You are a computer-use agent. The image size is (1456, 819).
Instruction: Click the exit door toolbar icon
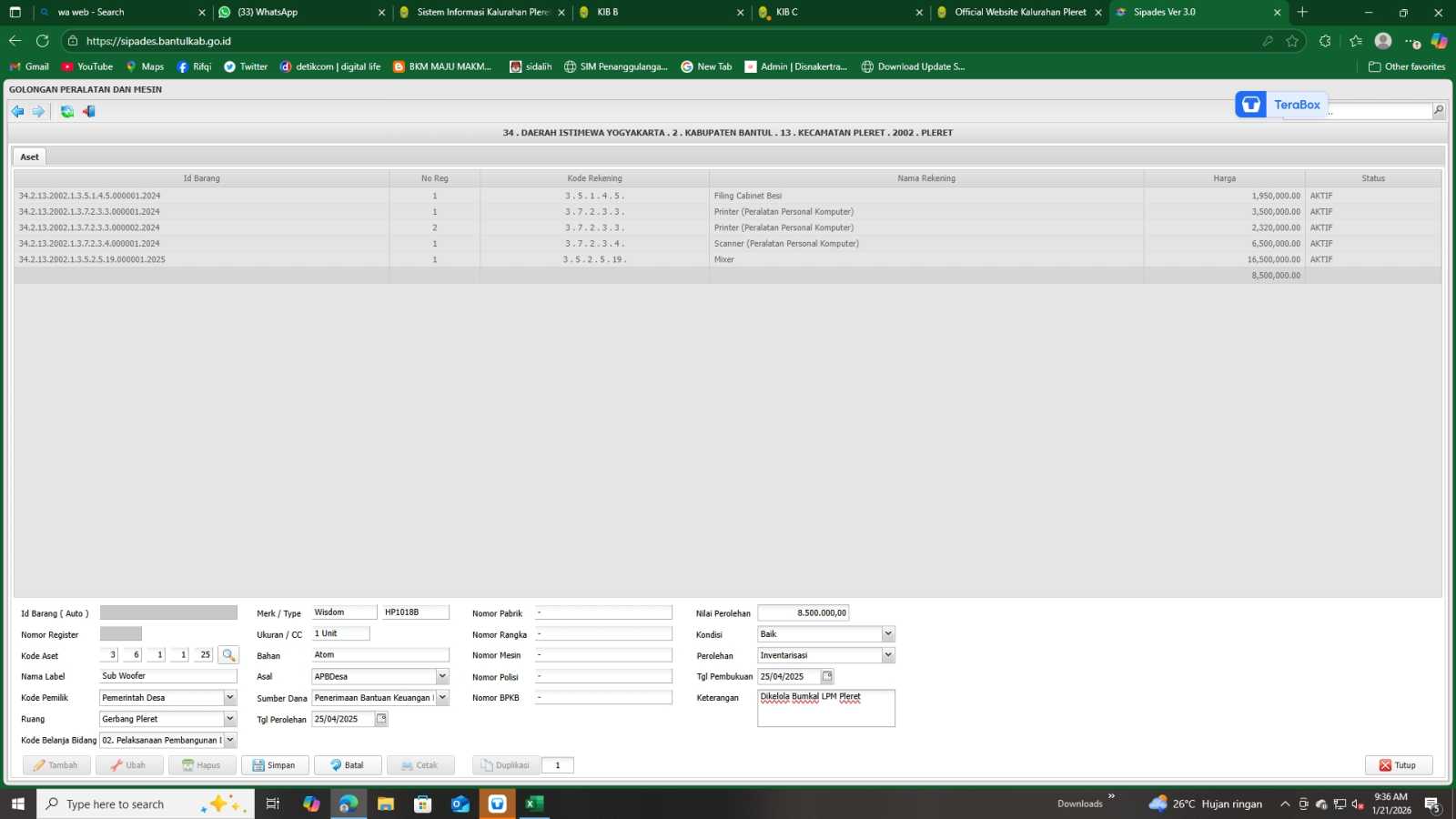pos(88,111)
